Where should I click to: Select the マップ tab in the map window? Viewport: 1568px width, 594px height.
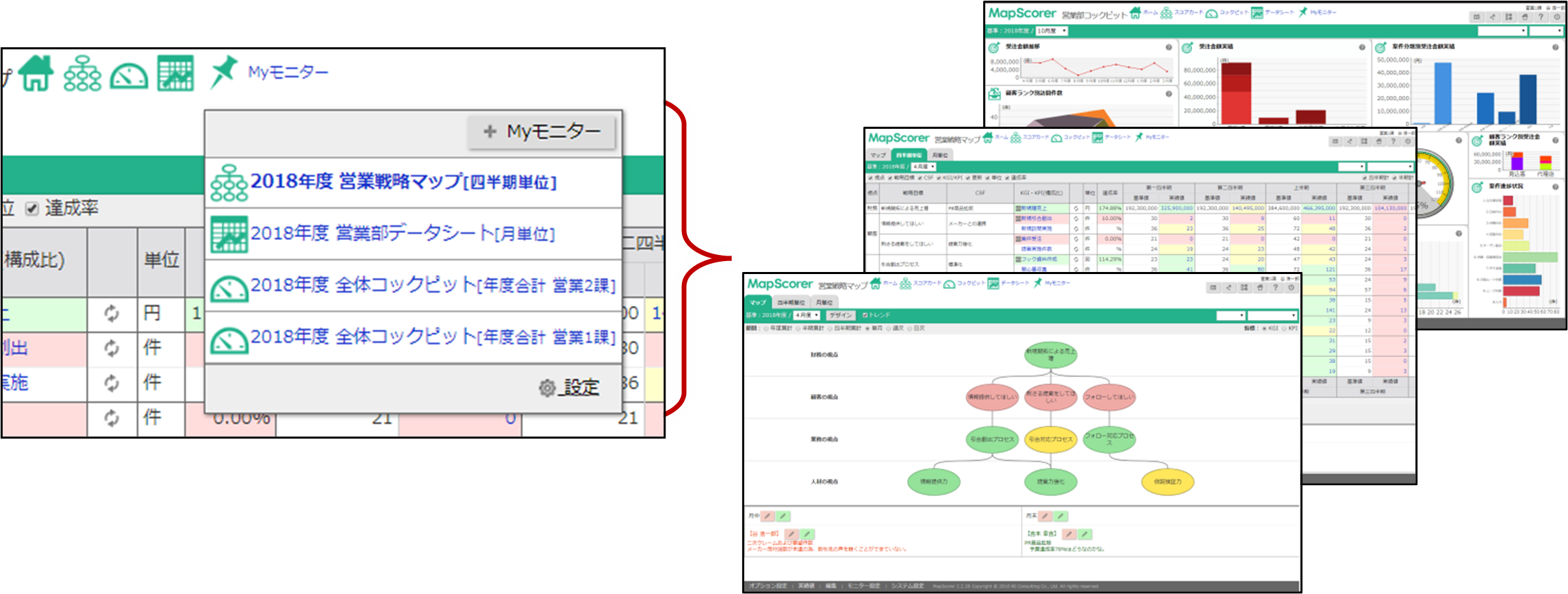pos(758,302)
